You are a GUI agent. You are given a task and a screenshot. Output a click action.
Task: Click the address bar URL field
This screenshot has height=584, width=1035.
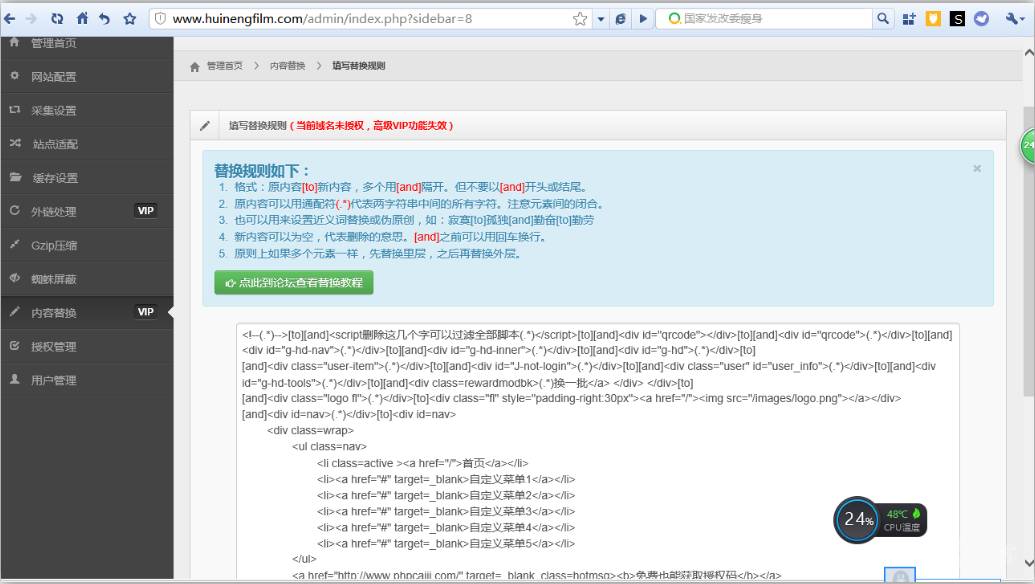tap(370, 18)
